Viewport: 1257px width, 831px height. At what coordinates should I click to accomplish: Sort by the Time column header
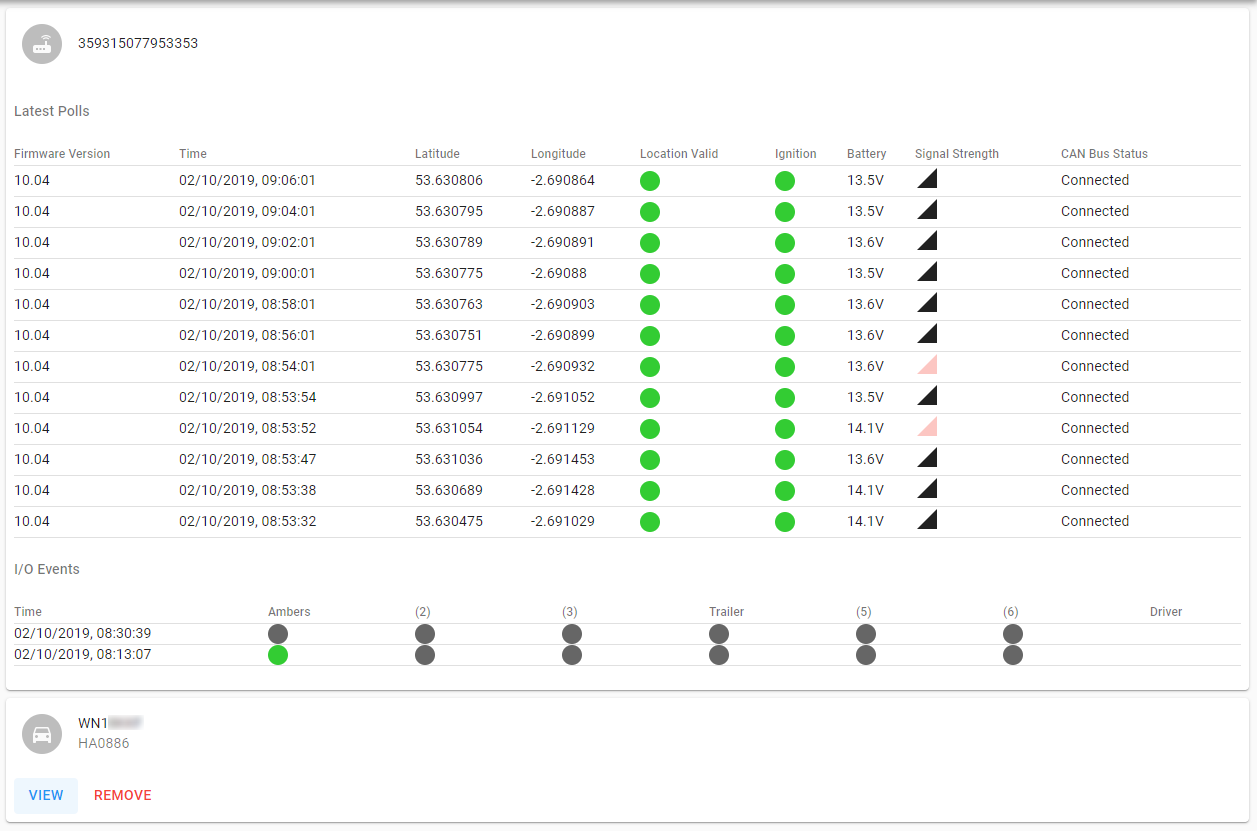click(192, 153)
